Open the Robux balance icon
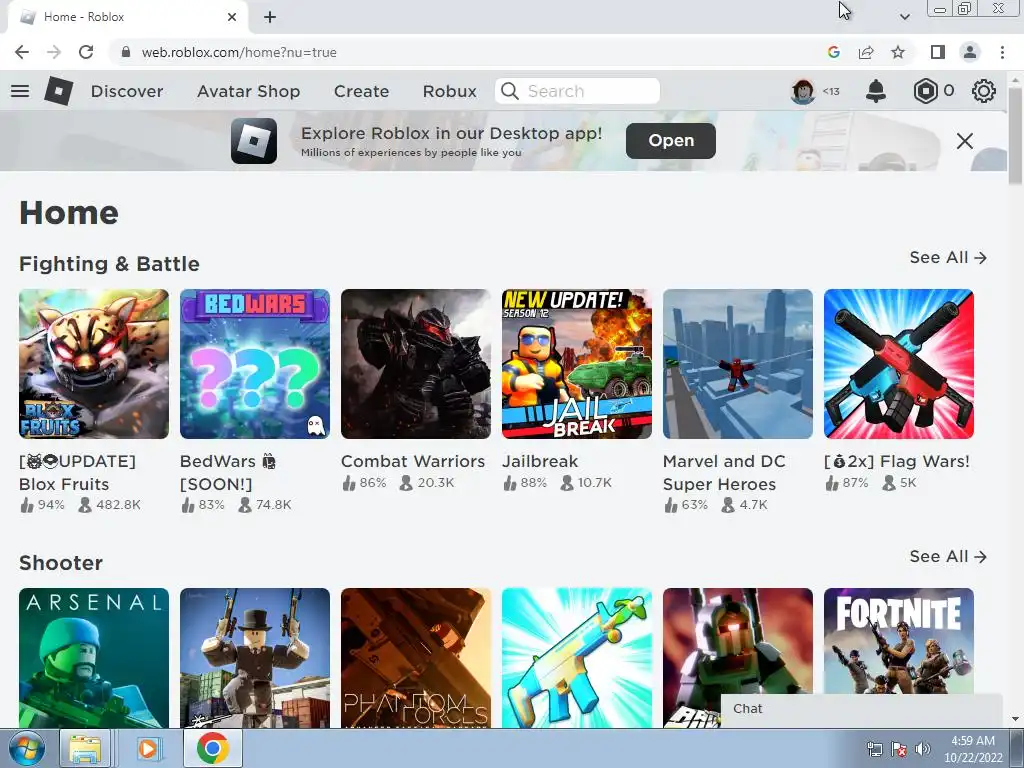1024x768 pixels. pos(925,91)
